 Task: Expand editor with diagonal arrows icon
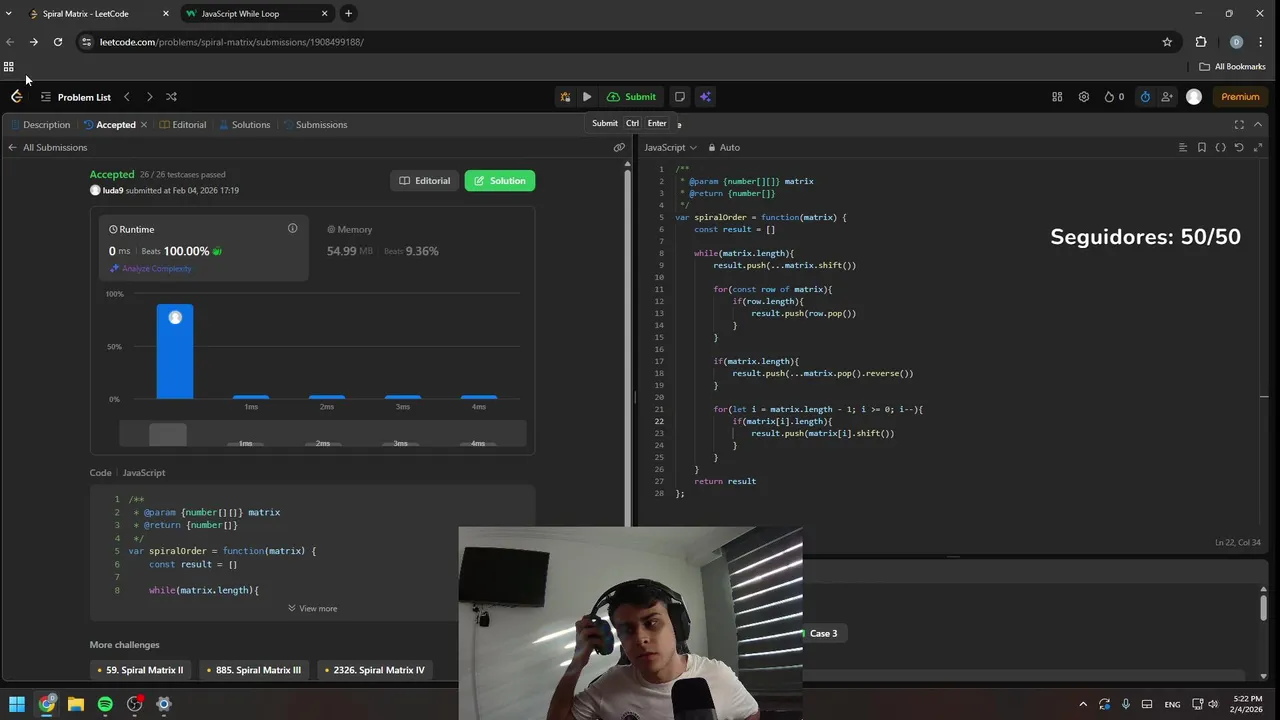pos(1258,147)
